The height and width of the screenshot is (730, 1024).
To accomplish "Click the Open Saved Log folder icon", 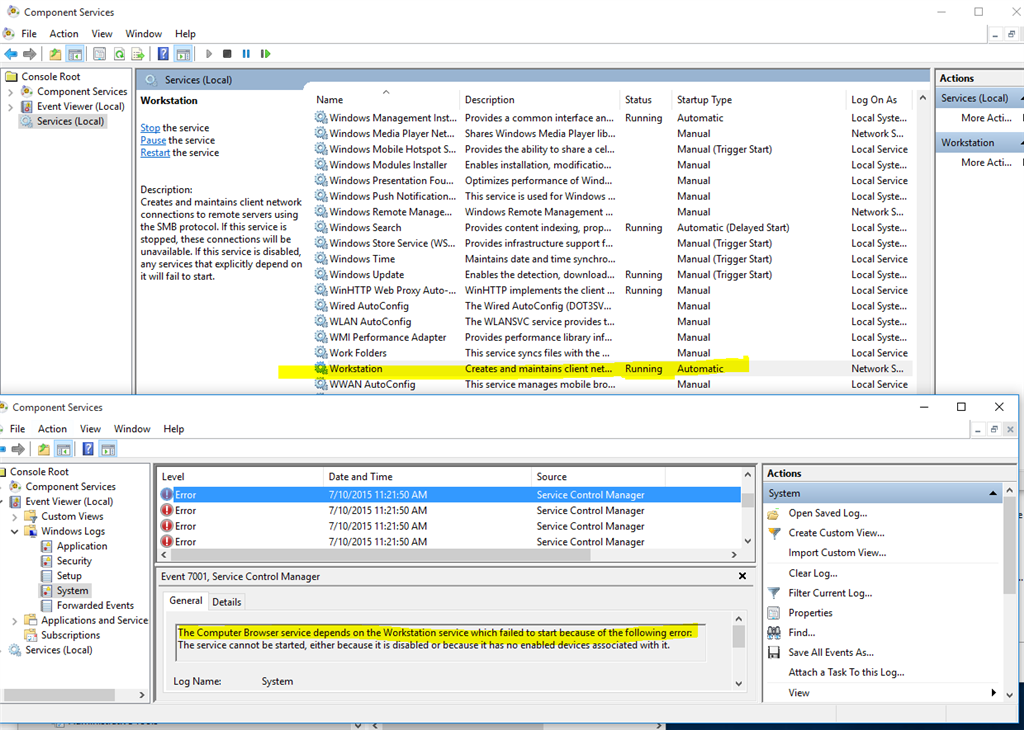I will coord(774,514).
